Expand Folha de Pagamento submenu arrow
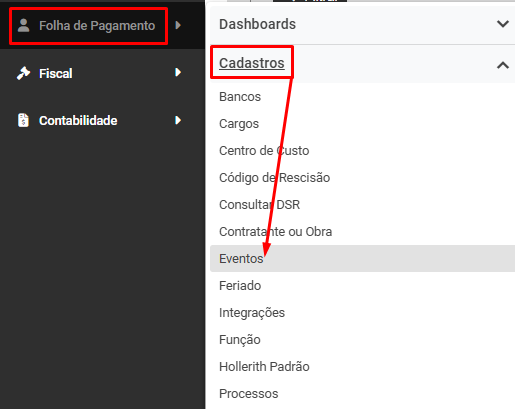Image resolution: width=515 pixels, height=409 pixels. click(178, 25)
